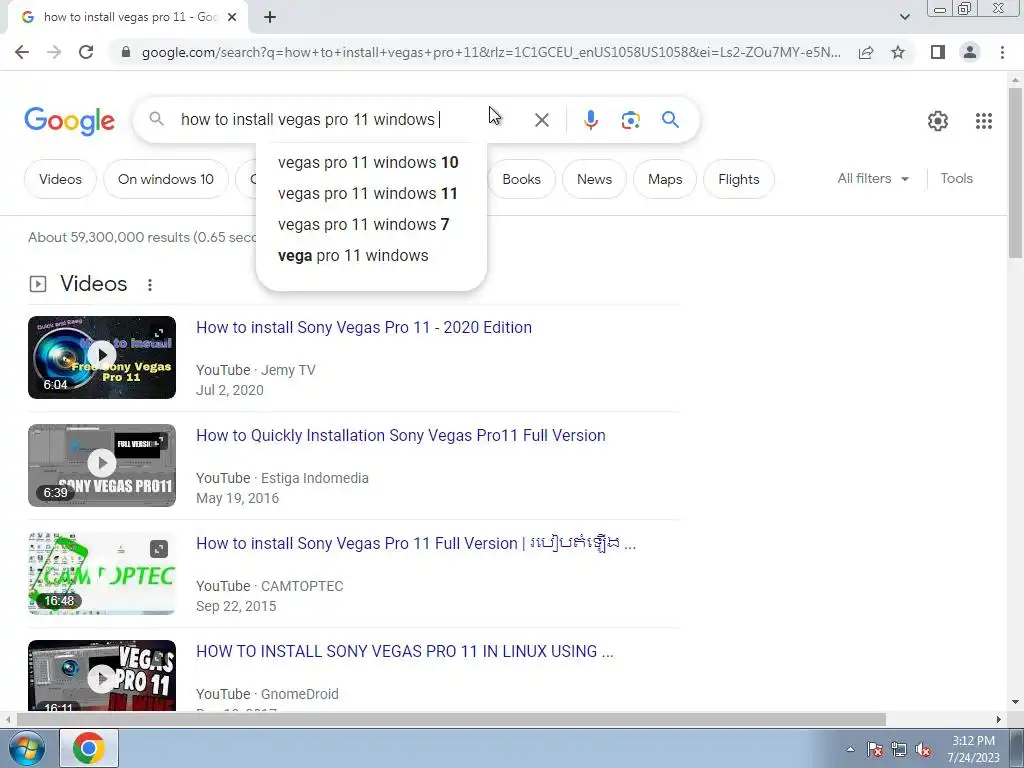This screenshot has height=768, width=1024.
Task: Open the Action Center flag tray icon
Action: 875,749
